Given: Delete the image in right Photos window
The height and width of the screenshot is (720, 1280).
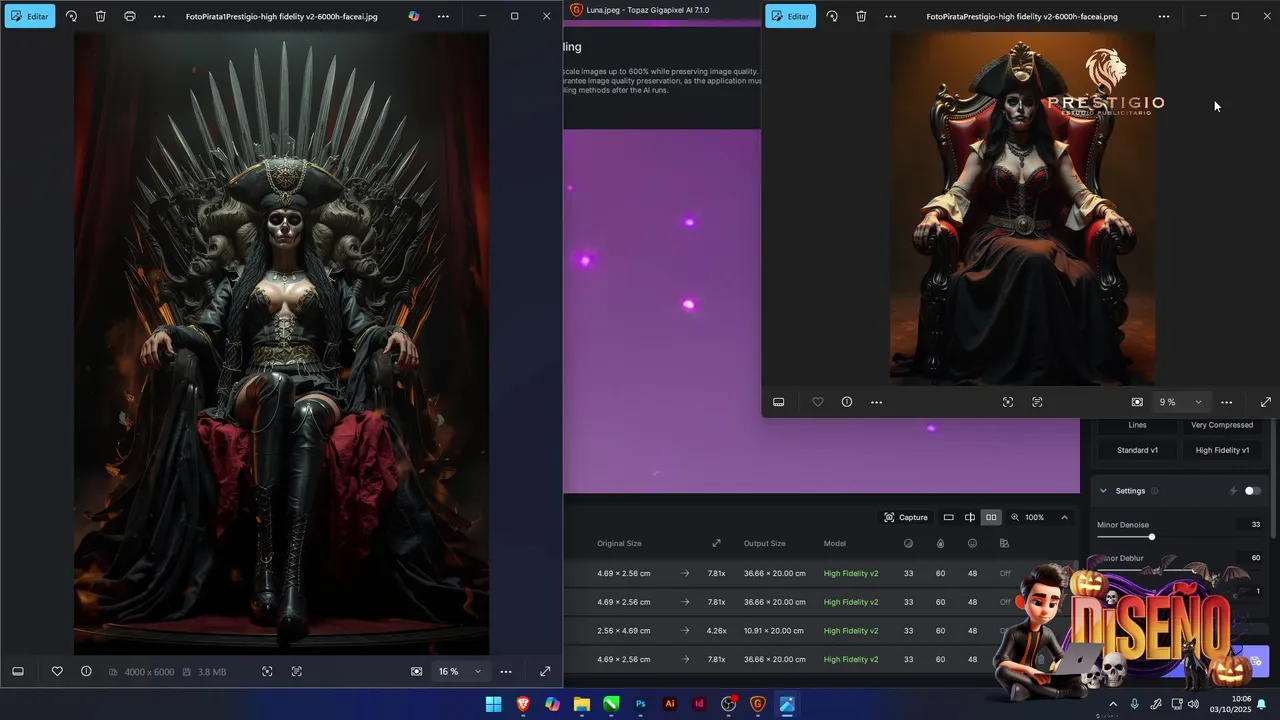Looking at the screenshot, I should 861,16.
